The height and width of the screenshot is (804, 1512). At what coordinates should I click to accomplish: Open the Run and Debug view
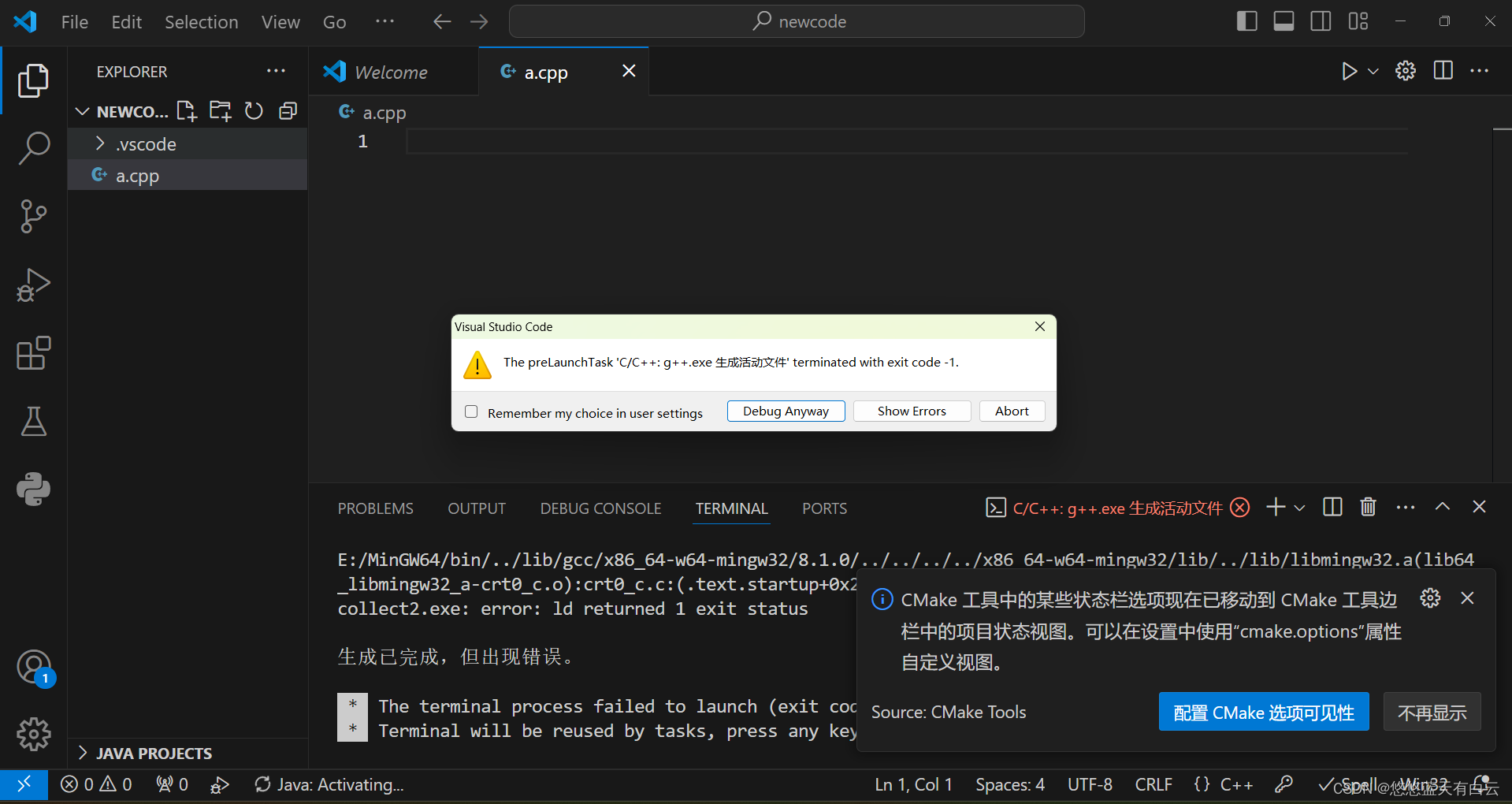[x=33, y=285]
